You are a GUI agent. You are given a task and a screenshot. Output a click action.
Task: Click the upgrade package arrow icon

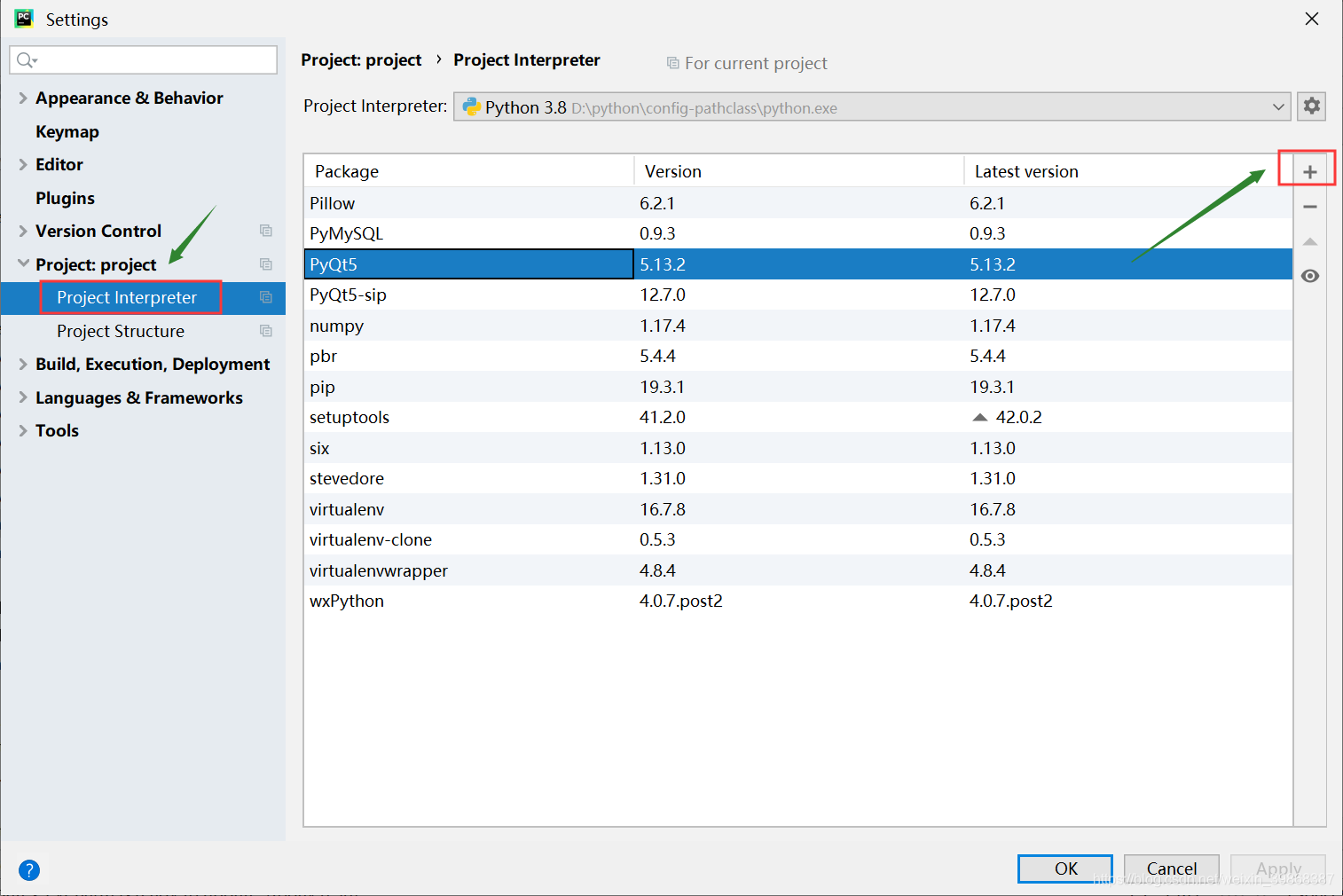1309,241
